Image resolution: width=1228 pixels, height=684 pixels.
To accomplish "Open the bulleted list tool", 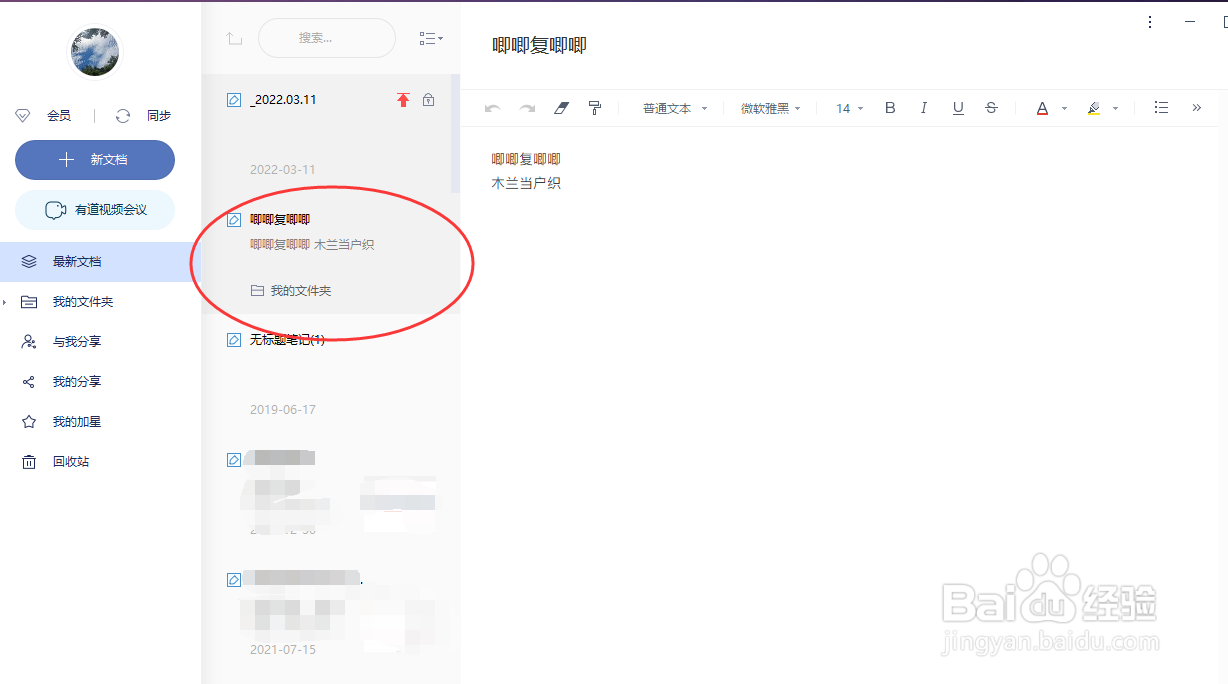I will [x=1161, y=108].
